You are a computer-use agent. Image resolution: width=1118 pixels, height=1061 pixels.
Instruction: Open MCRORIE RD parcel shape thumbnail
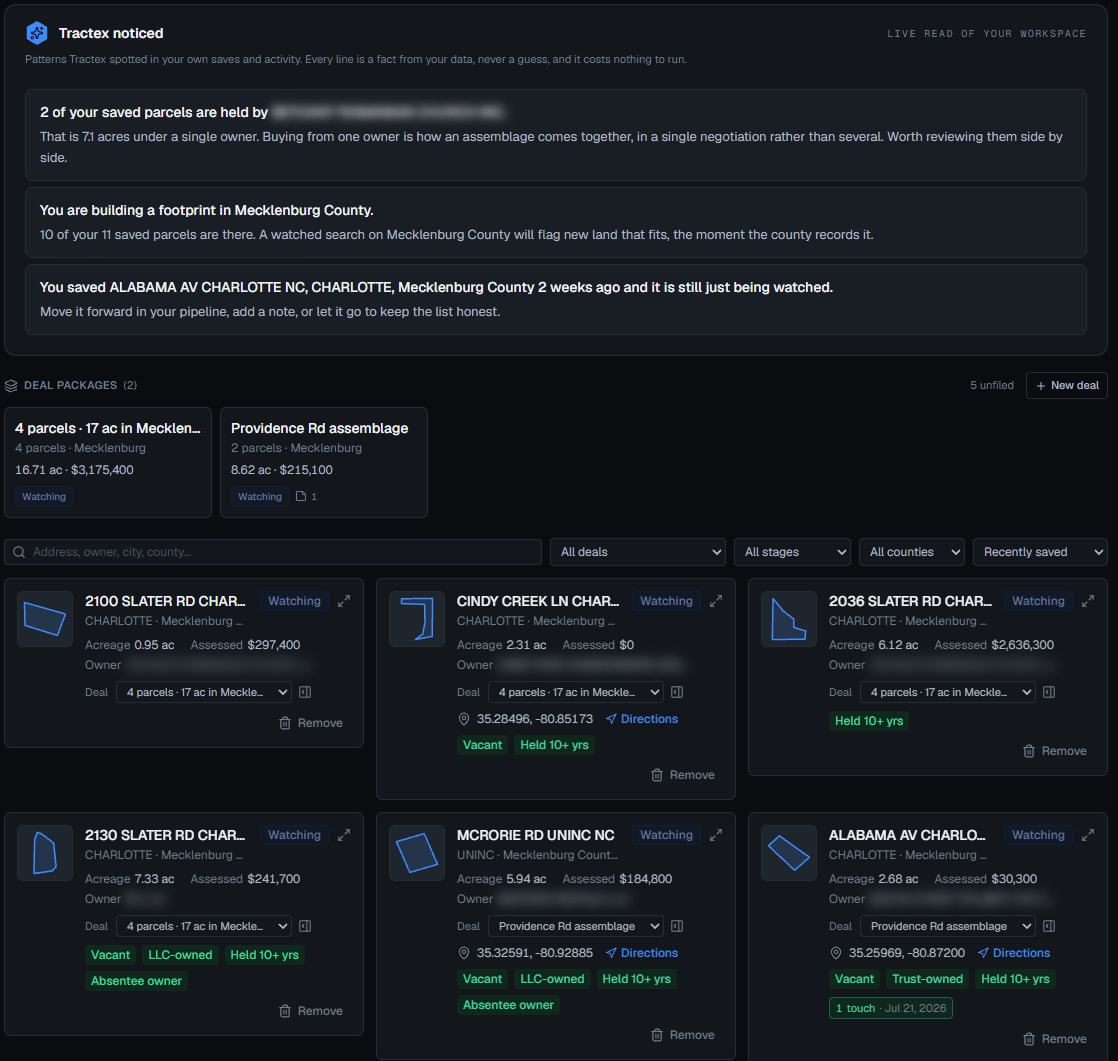[417, 853]
